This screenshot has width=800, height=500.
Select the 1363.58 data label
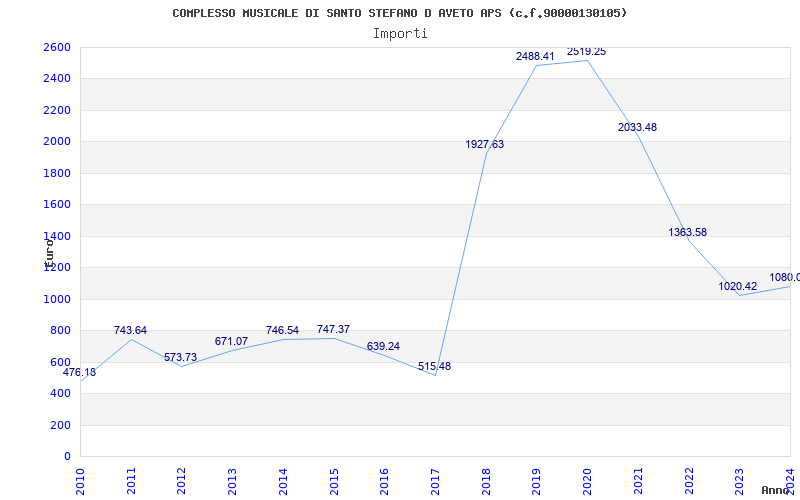688,232
